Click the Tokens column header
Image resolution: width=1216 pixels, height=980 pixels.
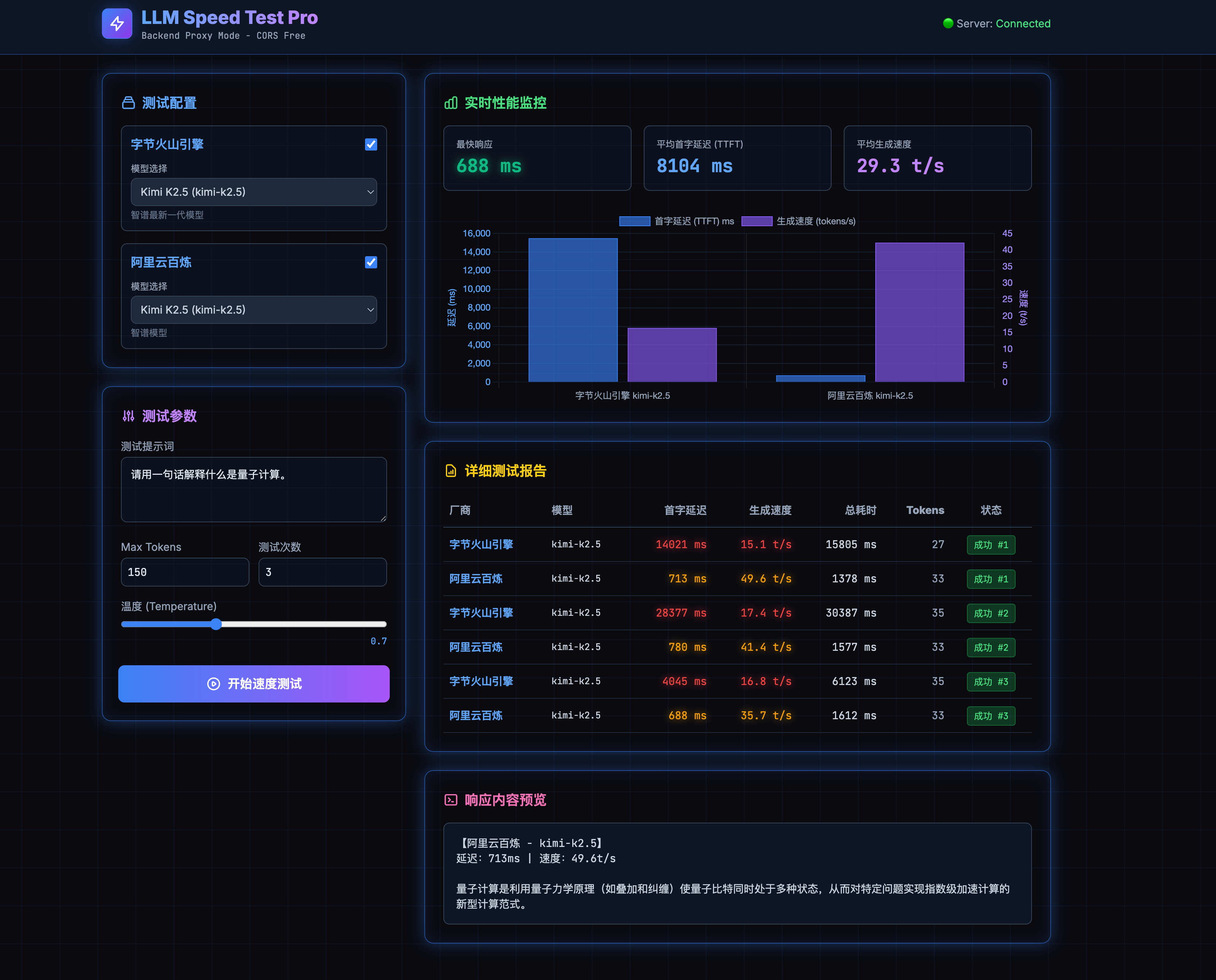click(x=925, y=510)
